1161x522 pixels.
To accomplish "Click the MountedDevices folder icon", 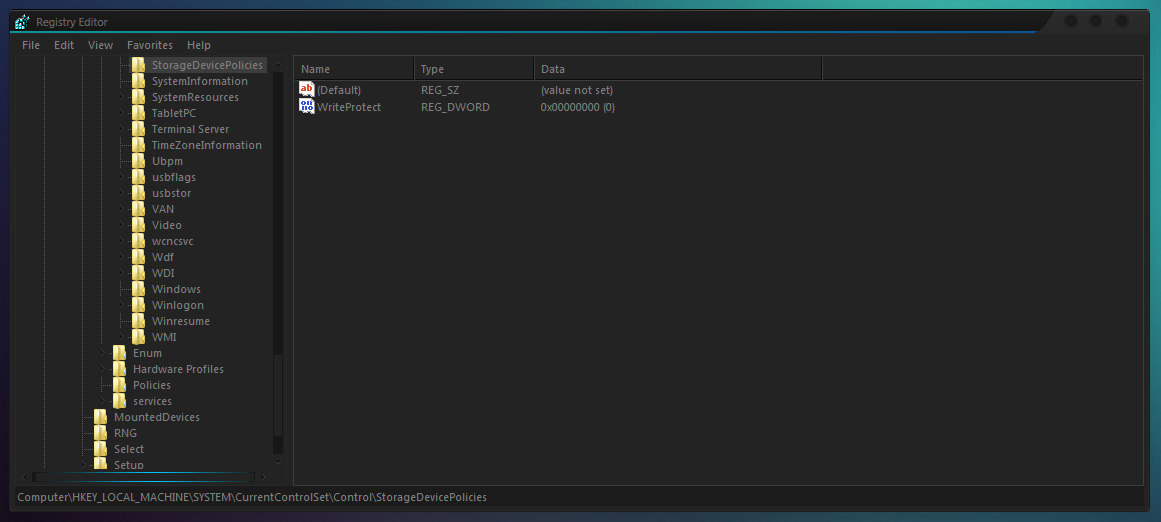I will (x=101, y=417).
